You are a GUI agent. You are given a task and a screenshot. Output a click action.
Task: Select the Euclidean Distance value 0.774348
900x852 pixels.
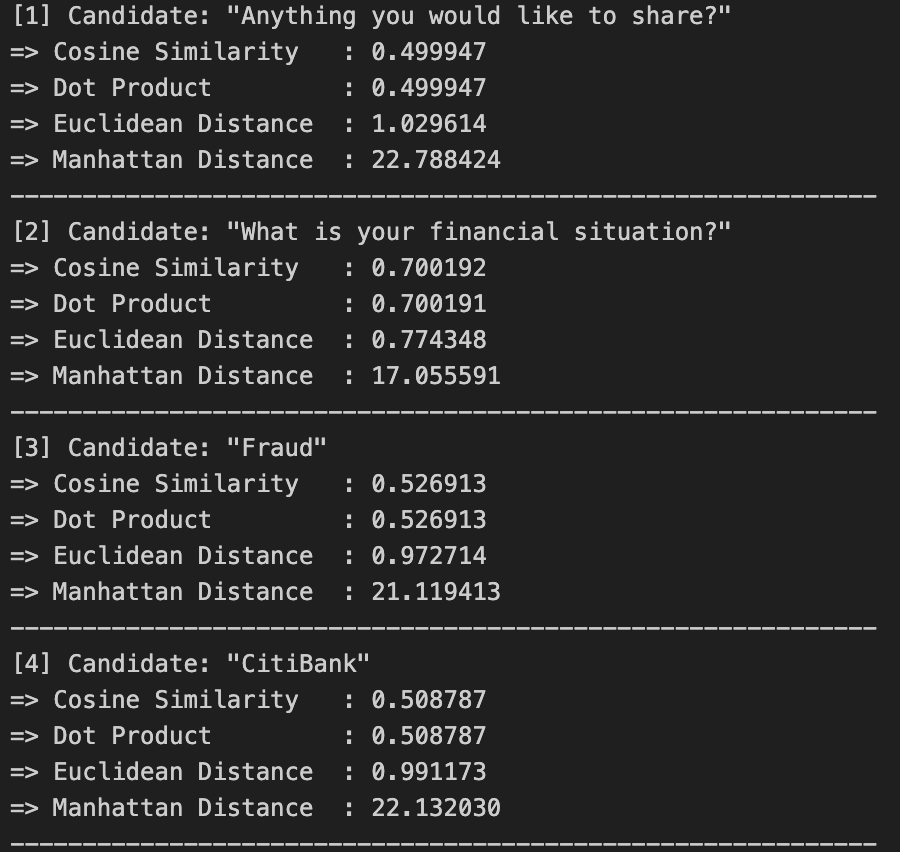click(x=428, y=340)
